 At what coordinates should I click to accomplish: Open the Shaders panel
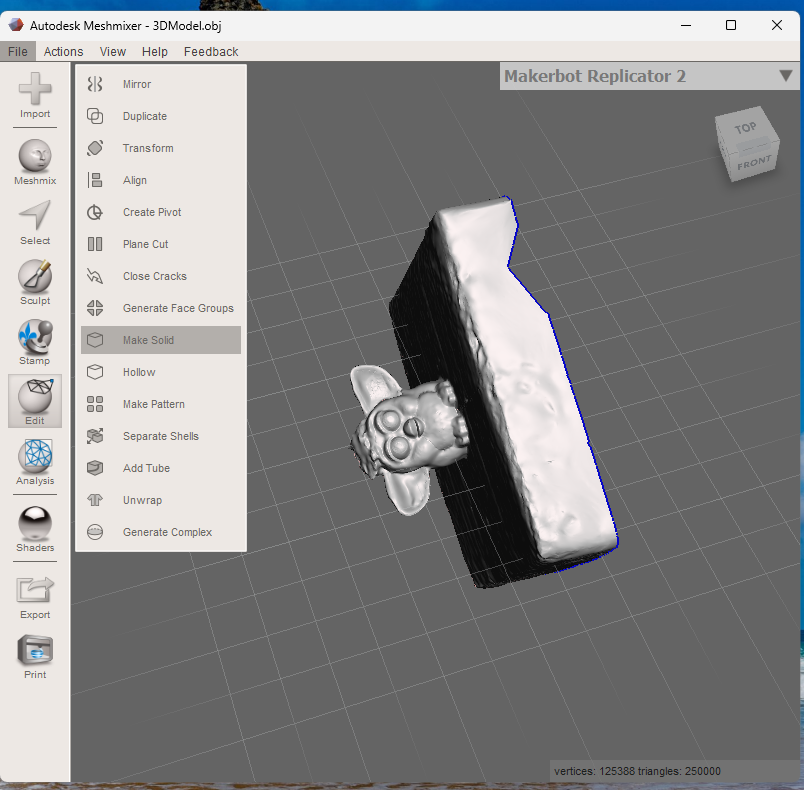tap(35, 529)
